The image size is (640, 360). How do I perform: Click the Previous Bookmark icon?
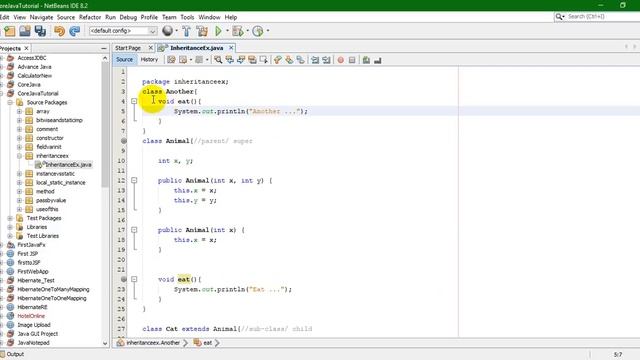point(278,60)
